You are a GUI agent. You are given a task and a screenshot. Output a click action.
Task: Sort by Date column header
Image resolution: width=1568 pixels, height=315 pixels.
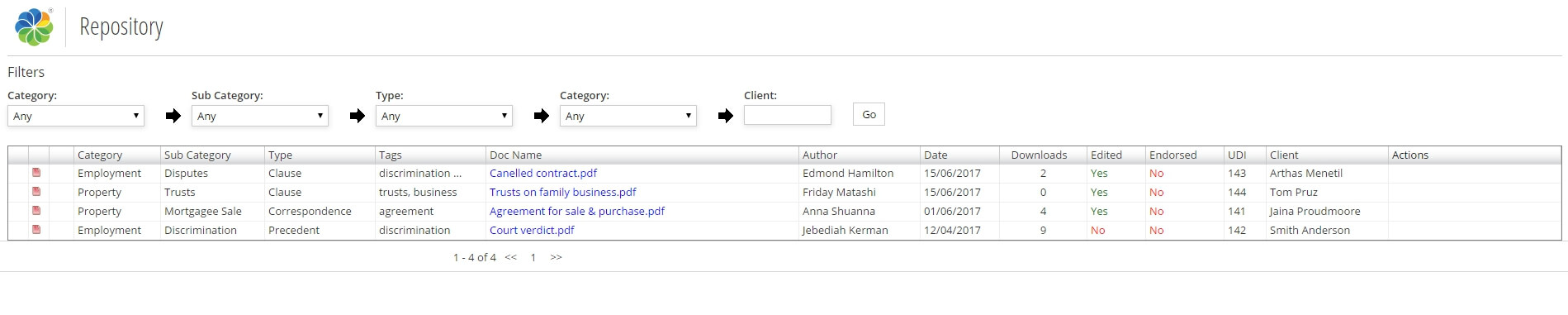coord(936,155)
